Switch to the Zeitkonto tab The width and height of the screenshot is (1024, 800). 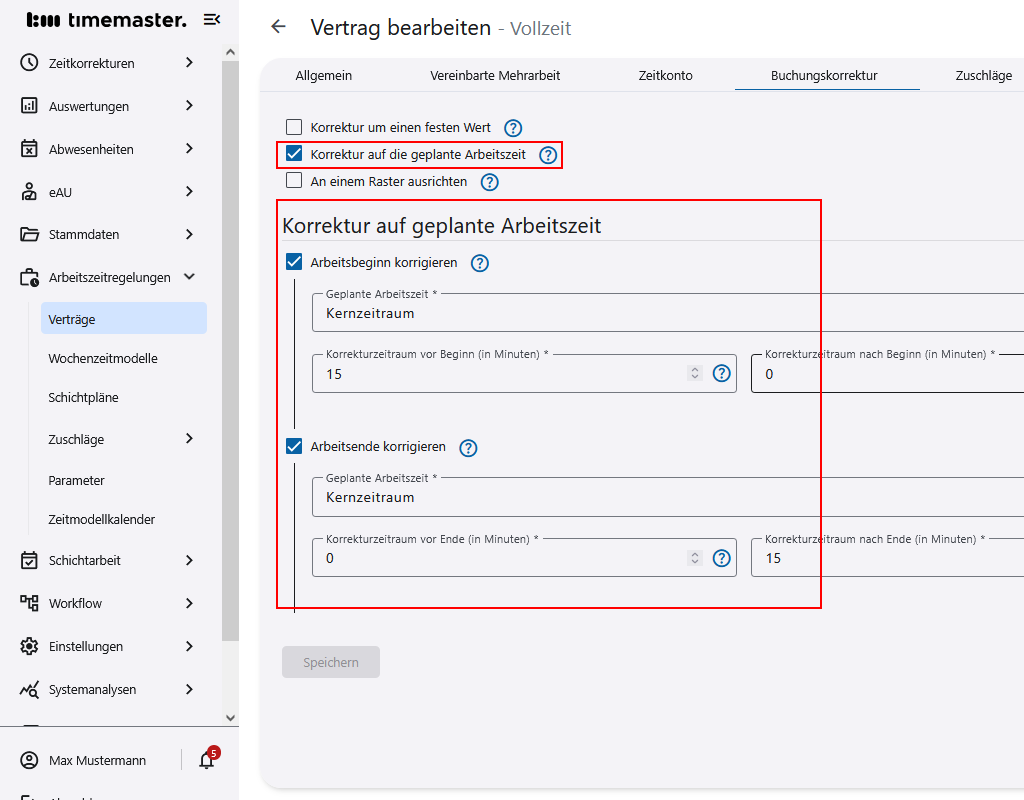(x=665, y=75)
